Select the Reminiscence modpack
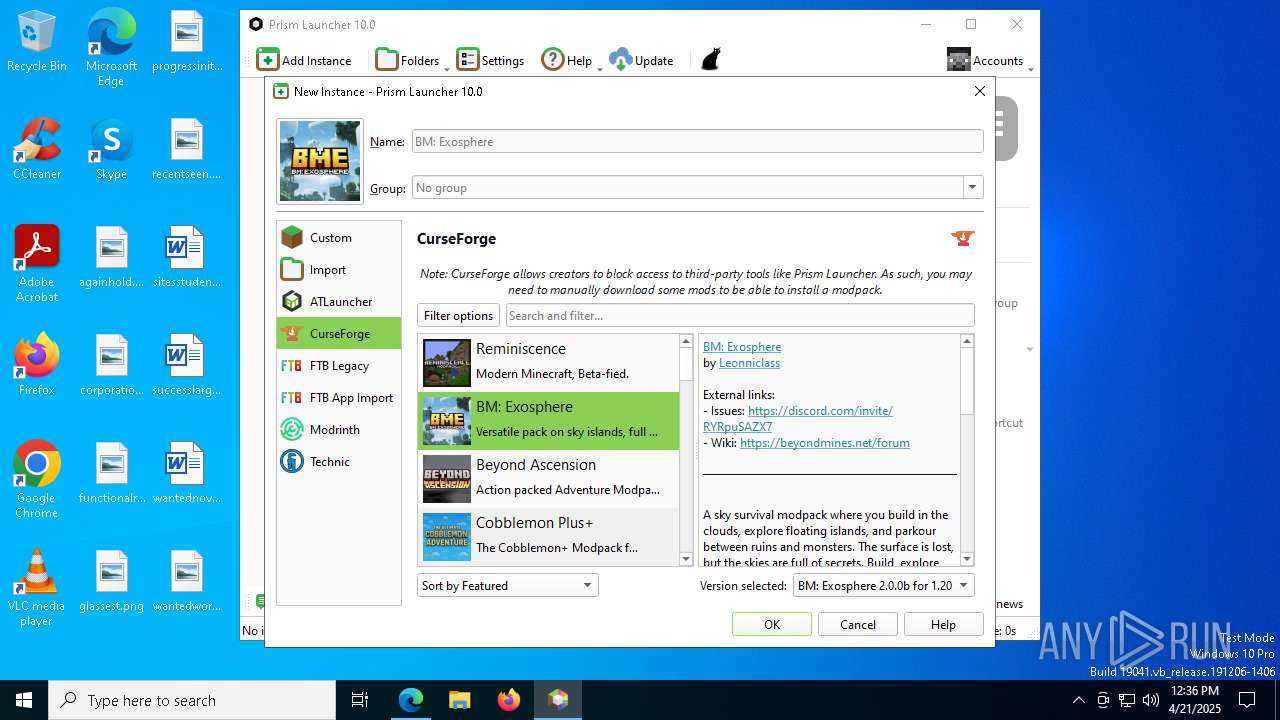The image size is (1280, 720). [x=548, y=362]
